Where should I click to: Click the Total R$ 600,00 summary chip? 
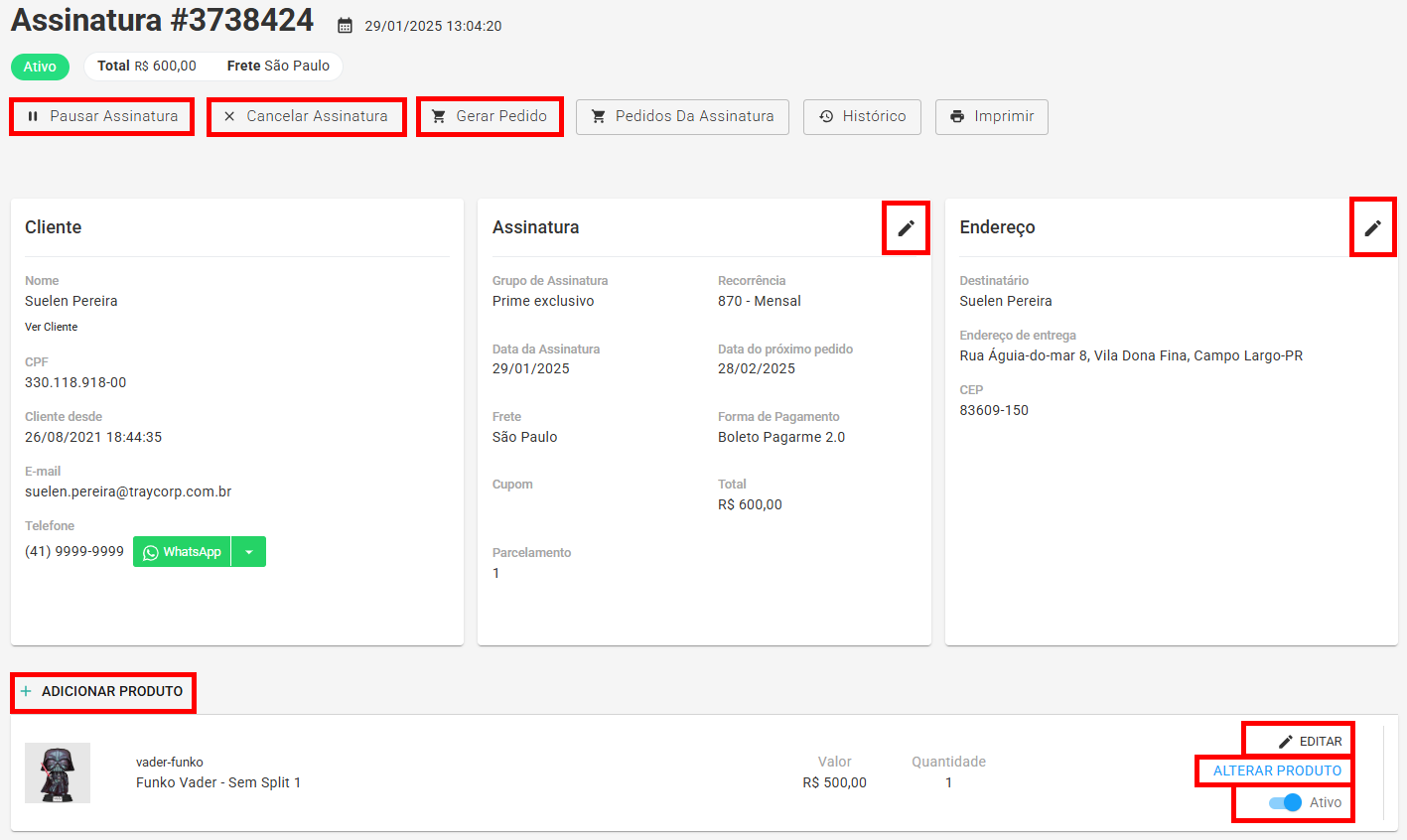[x=147, y=66]
